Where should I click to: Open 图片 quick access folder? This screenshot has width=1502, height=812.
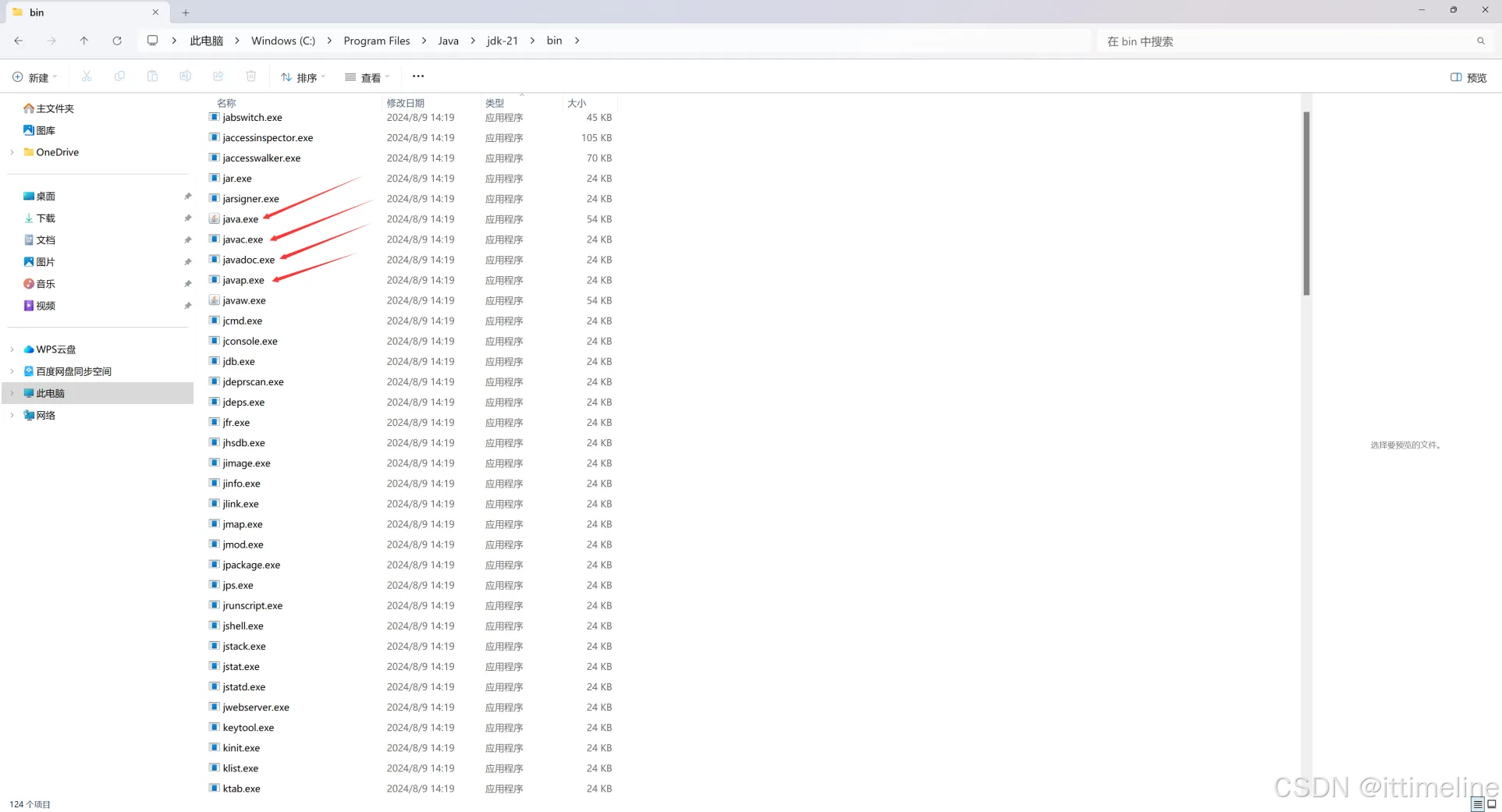[x=39, y=262]
